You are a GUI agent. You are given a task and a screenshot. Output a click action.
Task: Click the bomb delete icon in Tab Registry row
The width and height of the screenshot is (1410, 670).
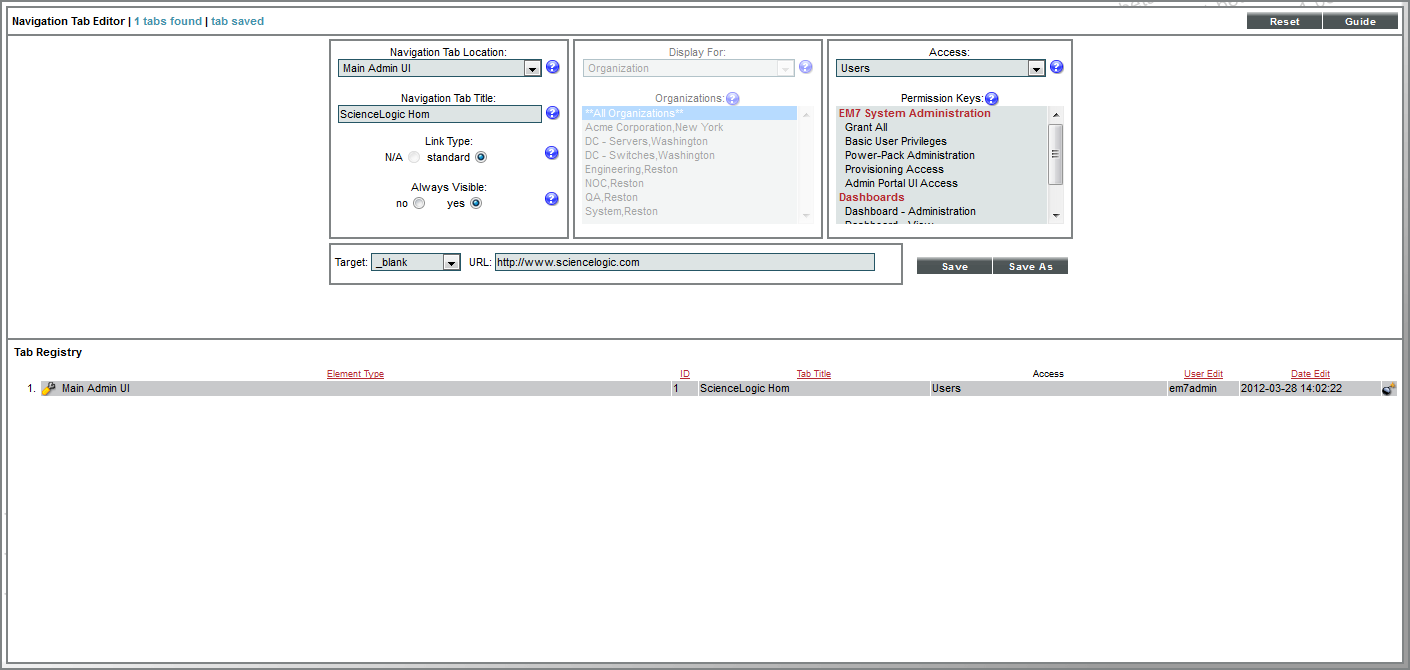pos(1389,388)
